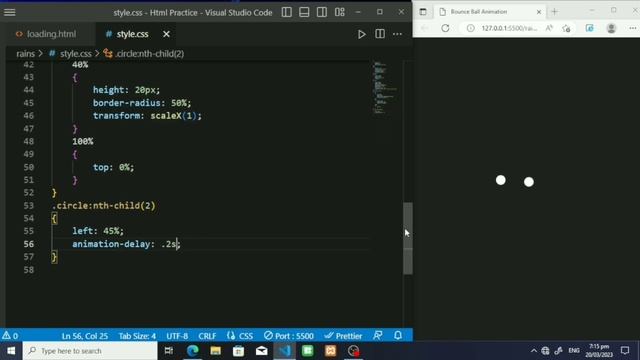The width and height of the screenshot is (640, 360).
Task: Click the editor vertical scrollbar thumb
Action: point(408,238)
